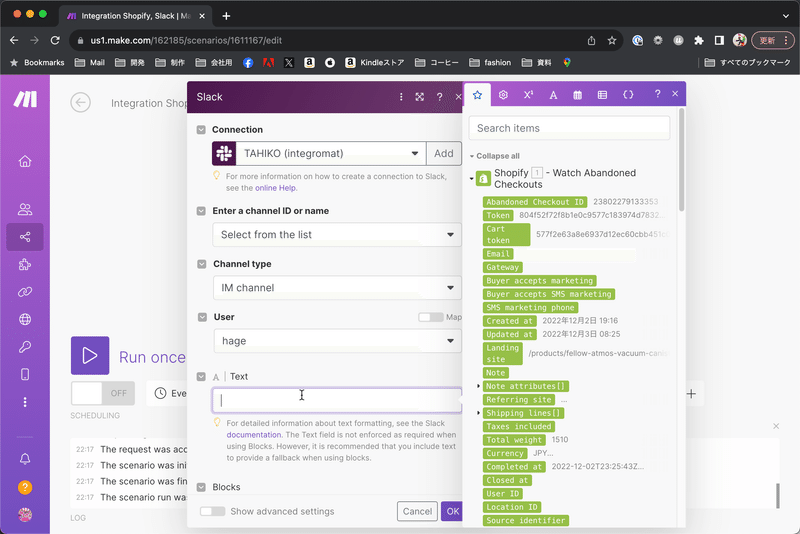This screenshot has width=800, height=534.
Task: Open the orange help question mark icon
Action: click(x=24, y=488)
